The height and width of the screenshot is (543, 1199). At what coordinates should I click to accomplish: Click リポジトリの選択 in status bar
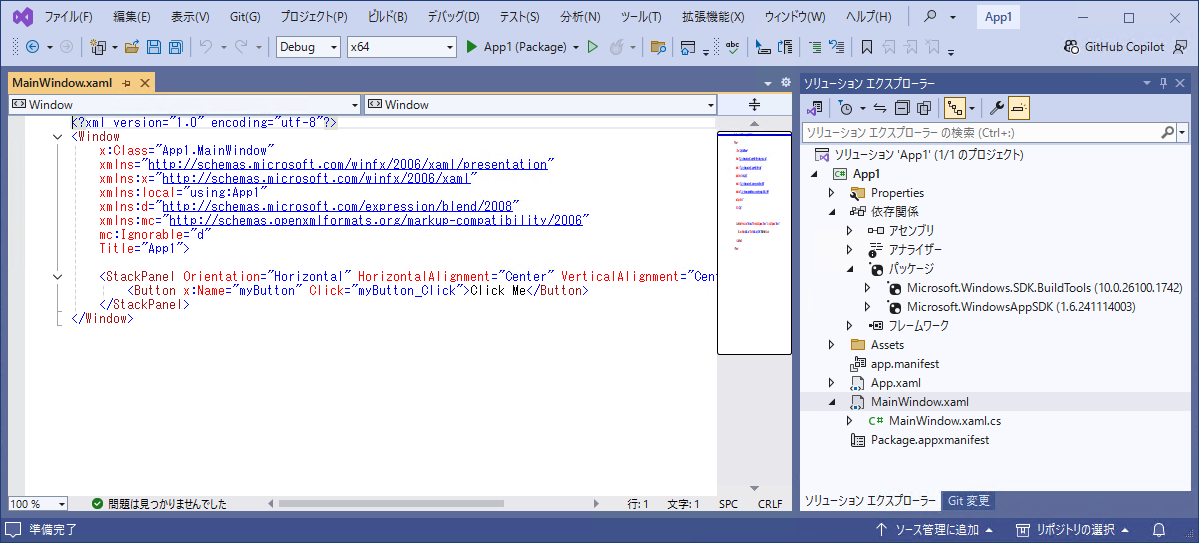1074,529
